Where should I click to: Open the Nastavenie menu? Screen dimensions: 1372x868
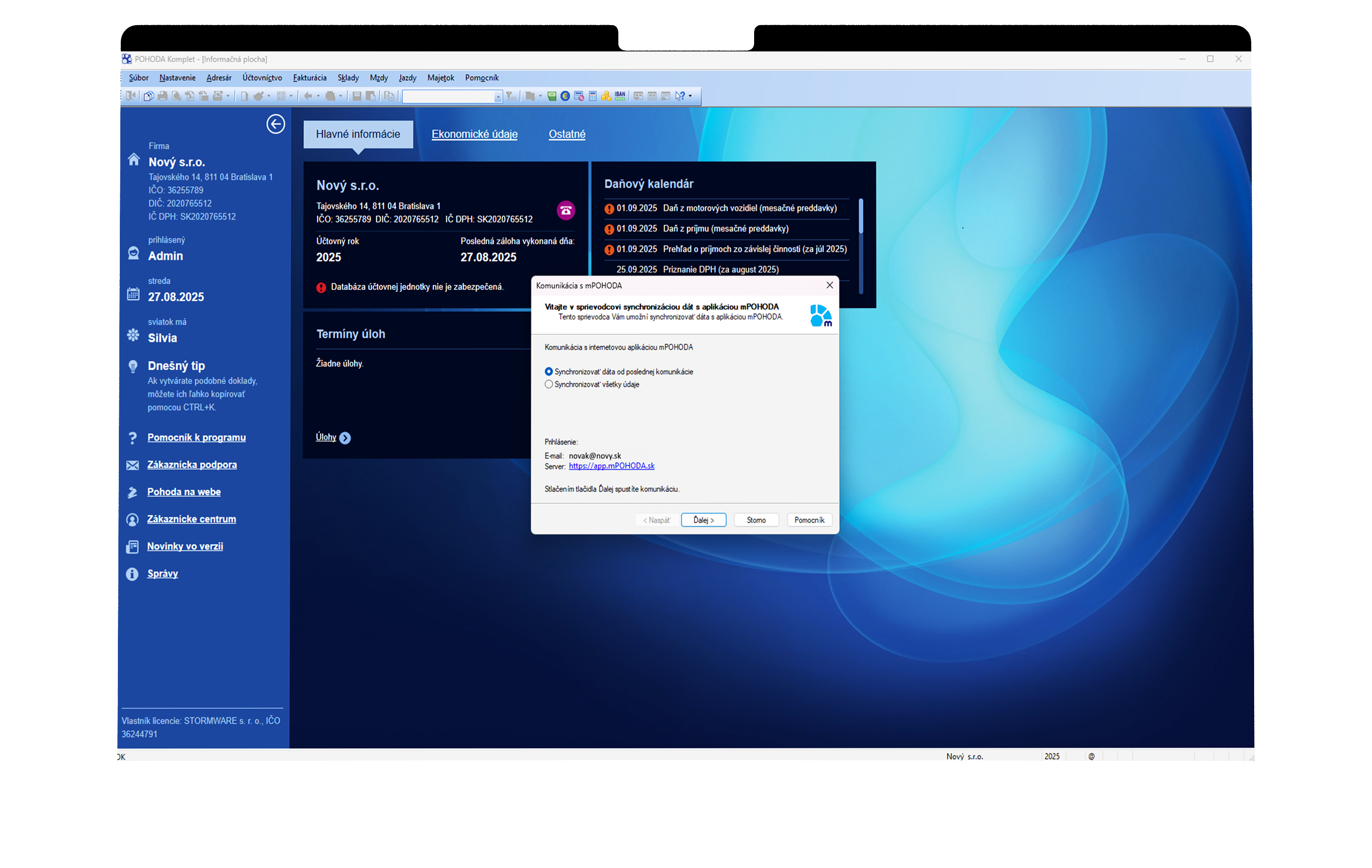177,78
